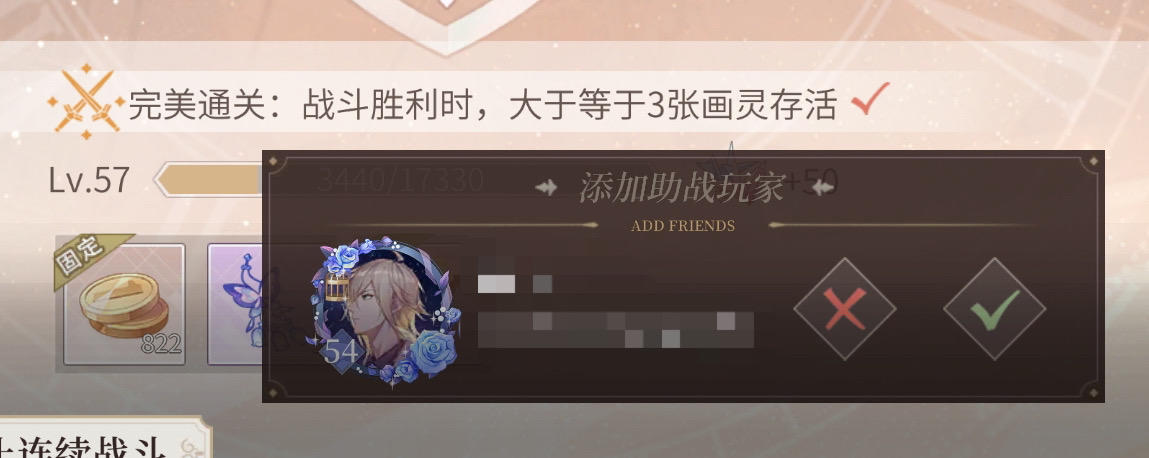Decline the assist player with red X
The width and height of the screenshot is (1149, 458).
tap(845, 309)
